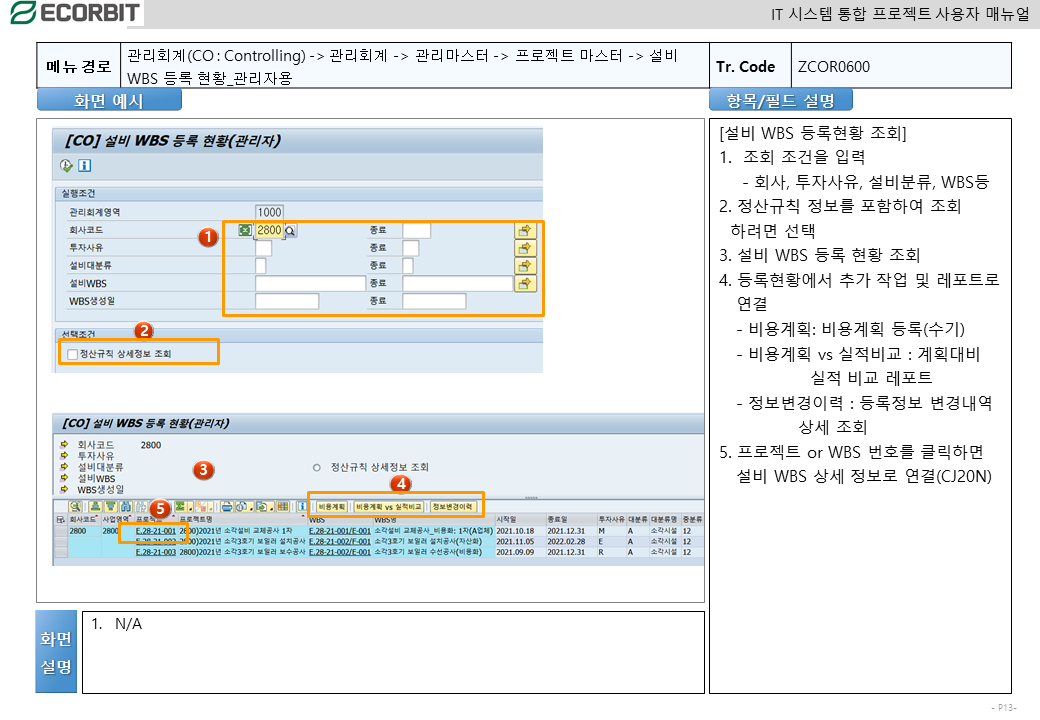Screen dimensions: 1040x720
Task: Select the 정산규칙 상세정보 조회 radio in results screen
Action: tap(317, 467)
